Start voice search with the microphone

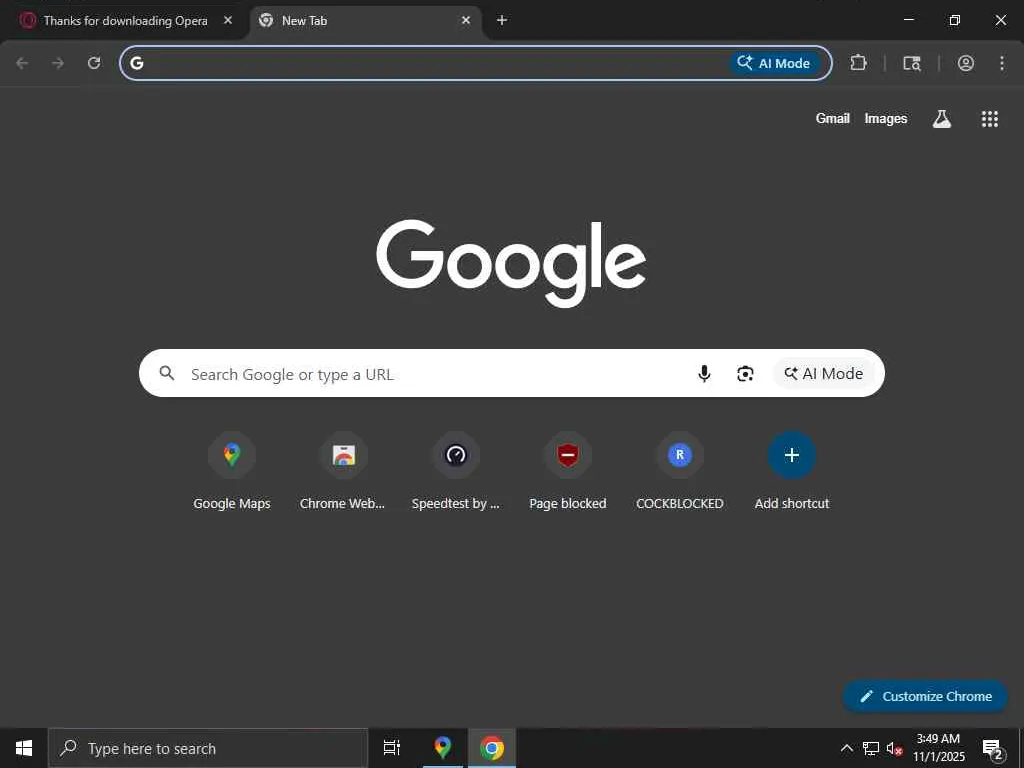[704, 373]
